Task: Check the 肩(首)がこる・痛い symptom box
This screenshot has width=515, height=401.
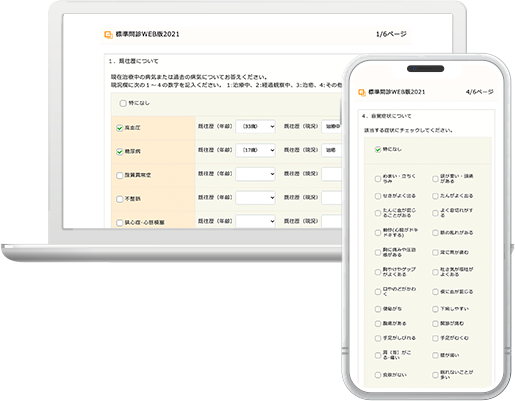Action: tap(378, 355)
